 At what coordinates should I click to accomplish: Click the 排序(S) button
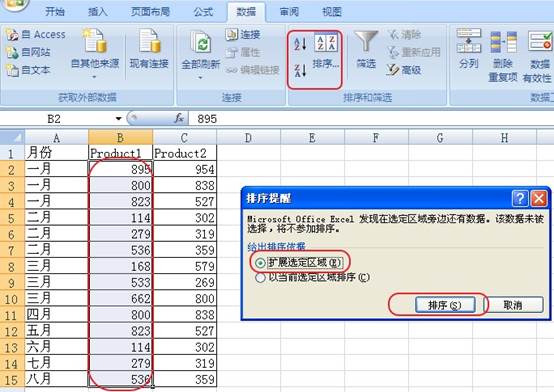444,305
